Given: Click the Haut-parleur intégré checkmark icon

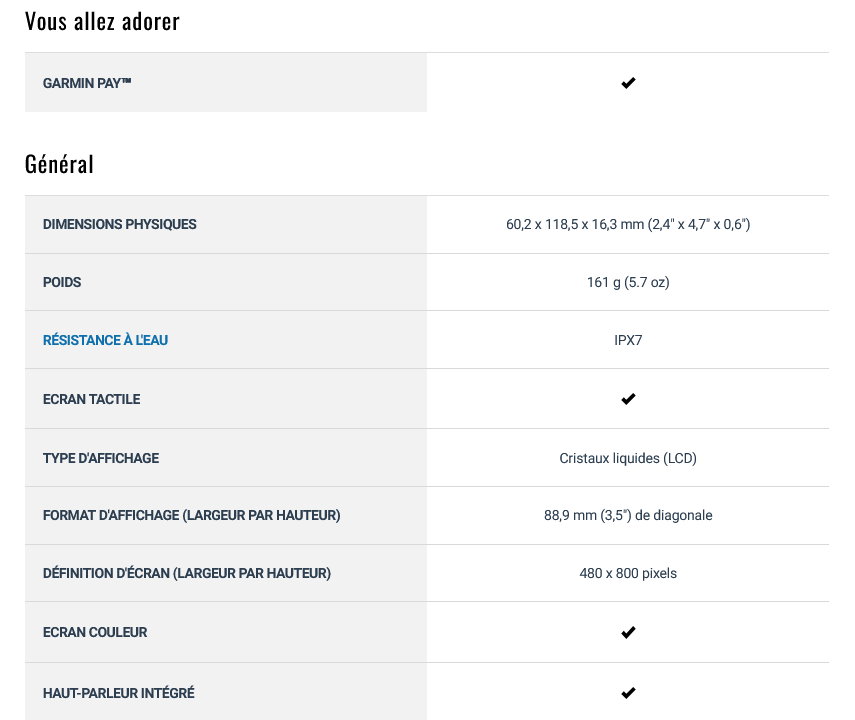Looking at the screenshot, I should (x=628, y=693).
